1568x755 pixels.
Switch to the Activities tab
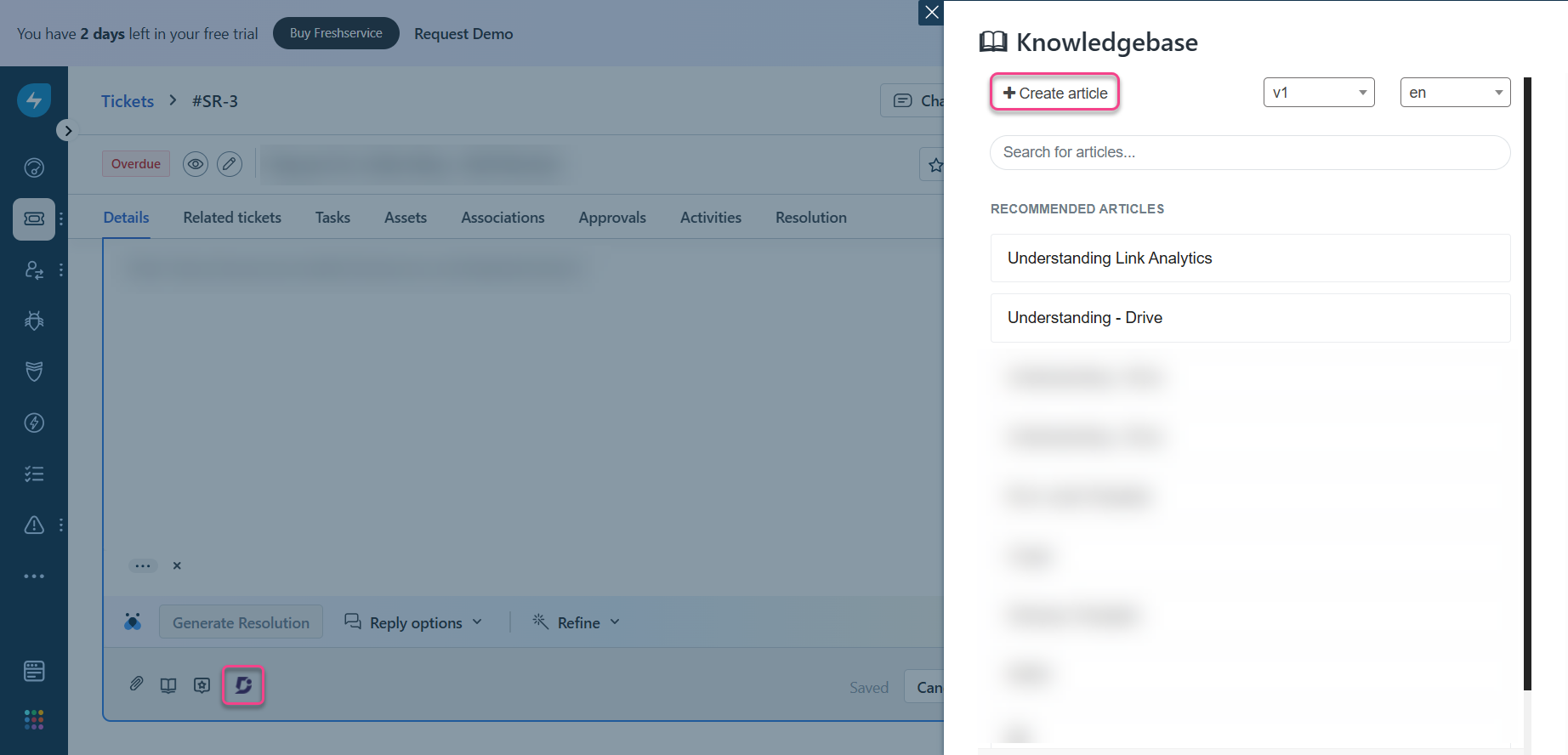click(x=711, y=218)
